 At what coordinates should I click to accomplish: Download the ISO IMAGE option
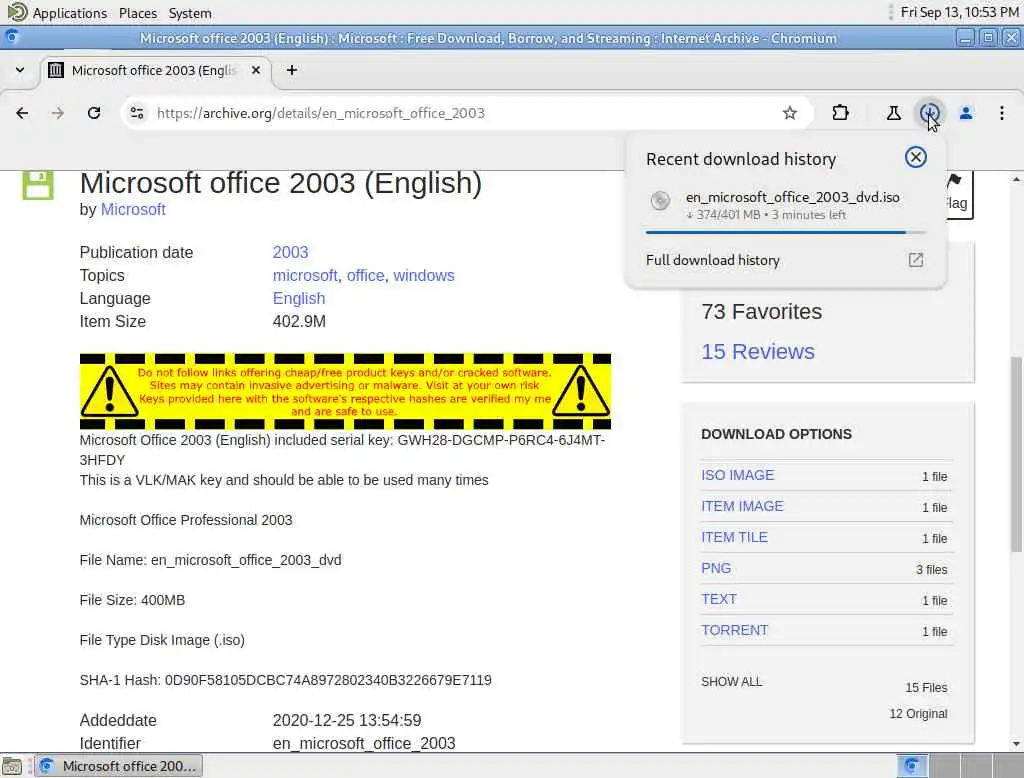tap(737, 476)
